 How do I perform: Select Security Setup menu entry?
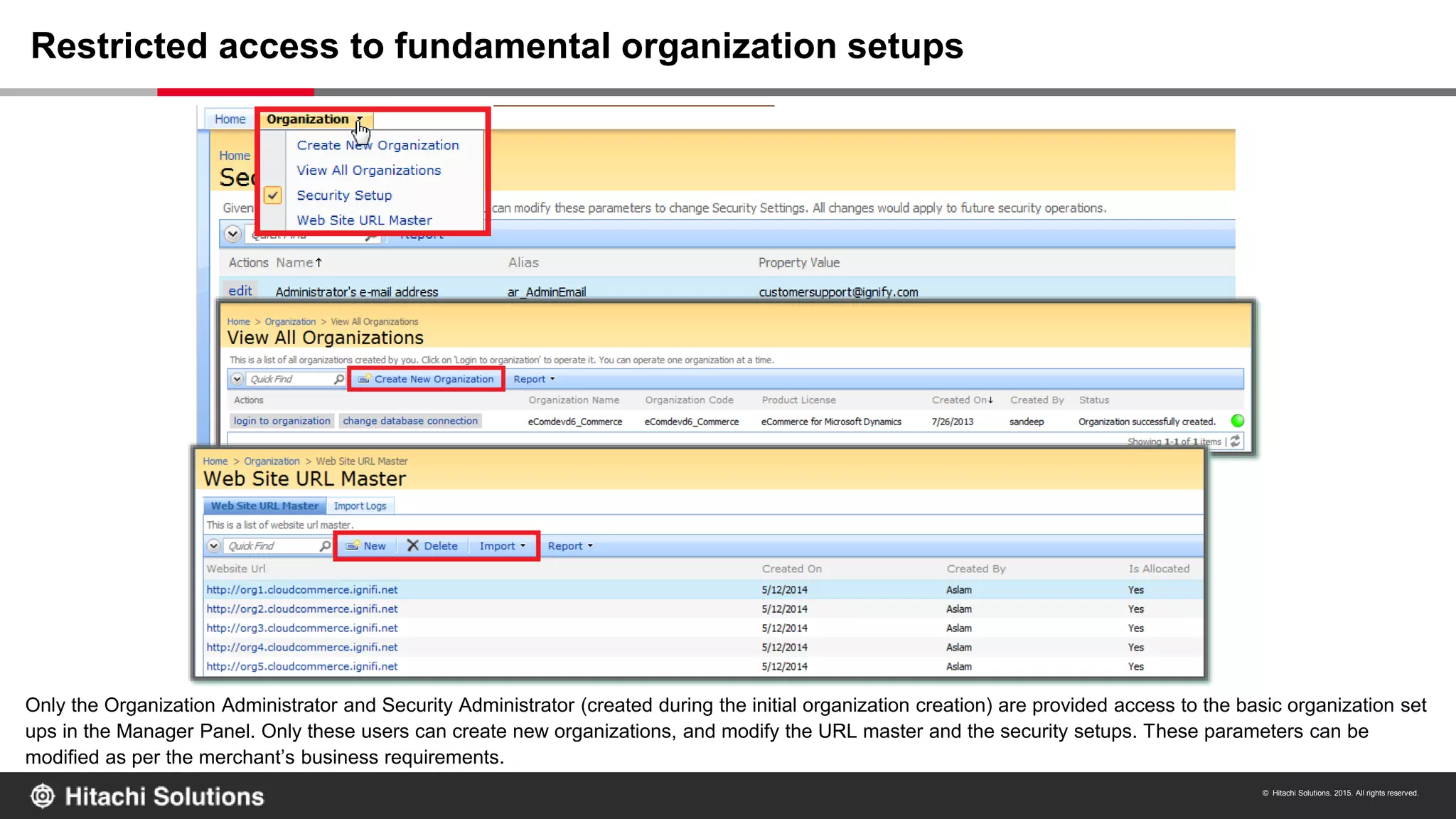pos(344,196)
